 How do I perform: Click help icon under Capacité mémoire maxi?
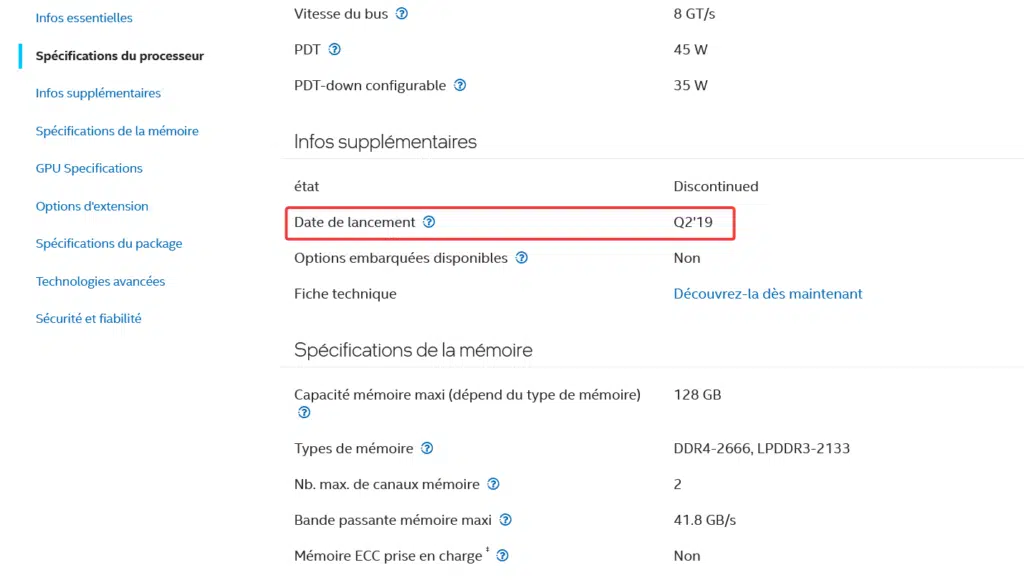pos(304,413)
